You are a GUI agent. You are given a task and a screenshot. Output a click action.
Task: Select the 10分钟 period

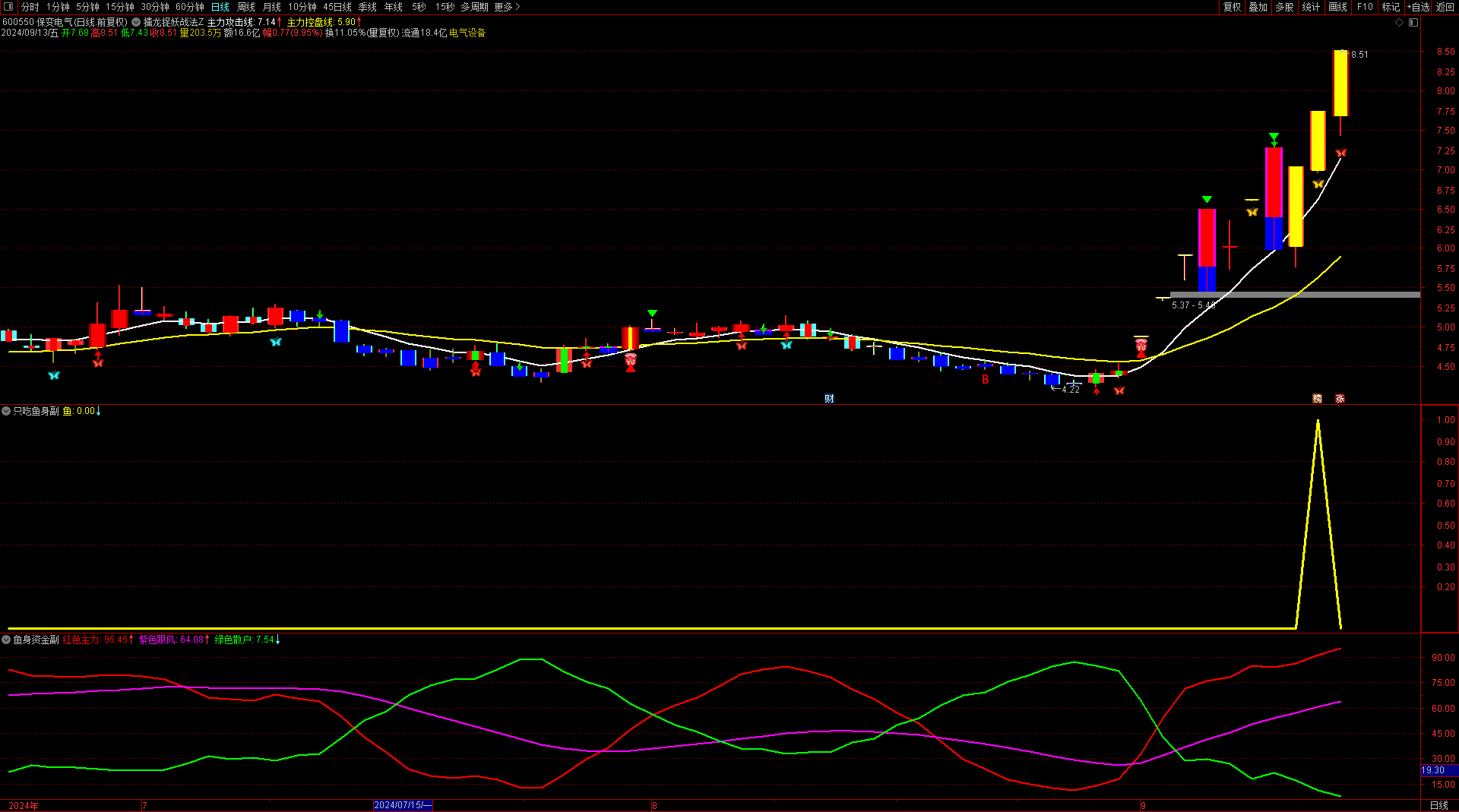302,7
